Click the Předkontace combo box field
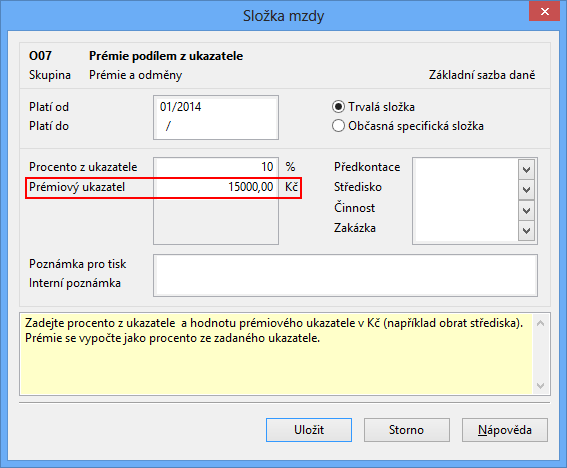This screenshot has height=468, width=567. (x=466, y=169)
